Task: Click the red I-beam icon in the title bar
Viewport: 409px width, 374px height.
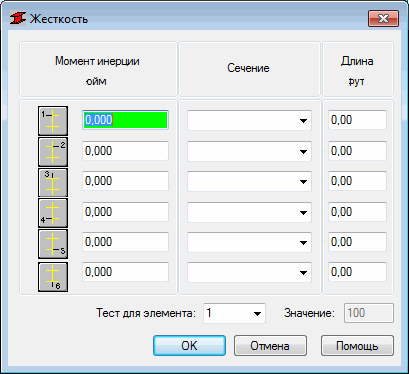Action: pos(18,18)
